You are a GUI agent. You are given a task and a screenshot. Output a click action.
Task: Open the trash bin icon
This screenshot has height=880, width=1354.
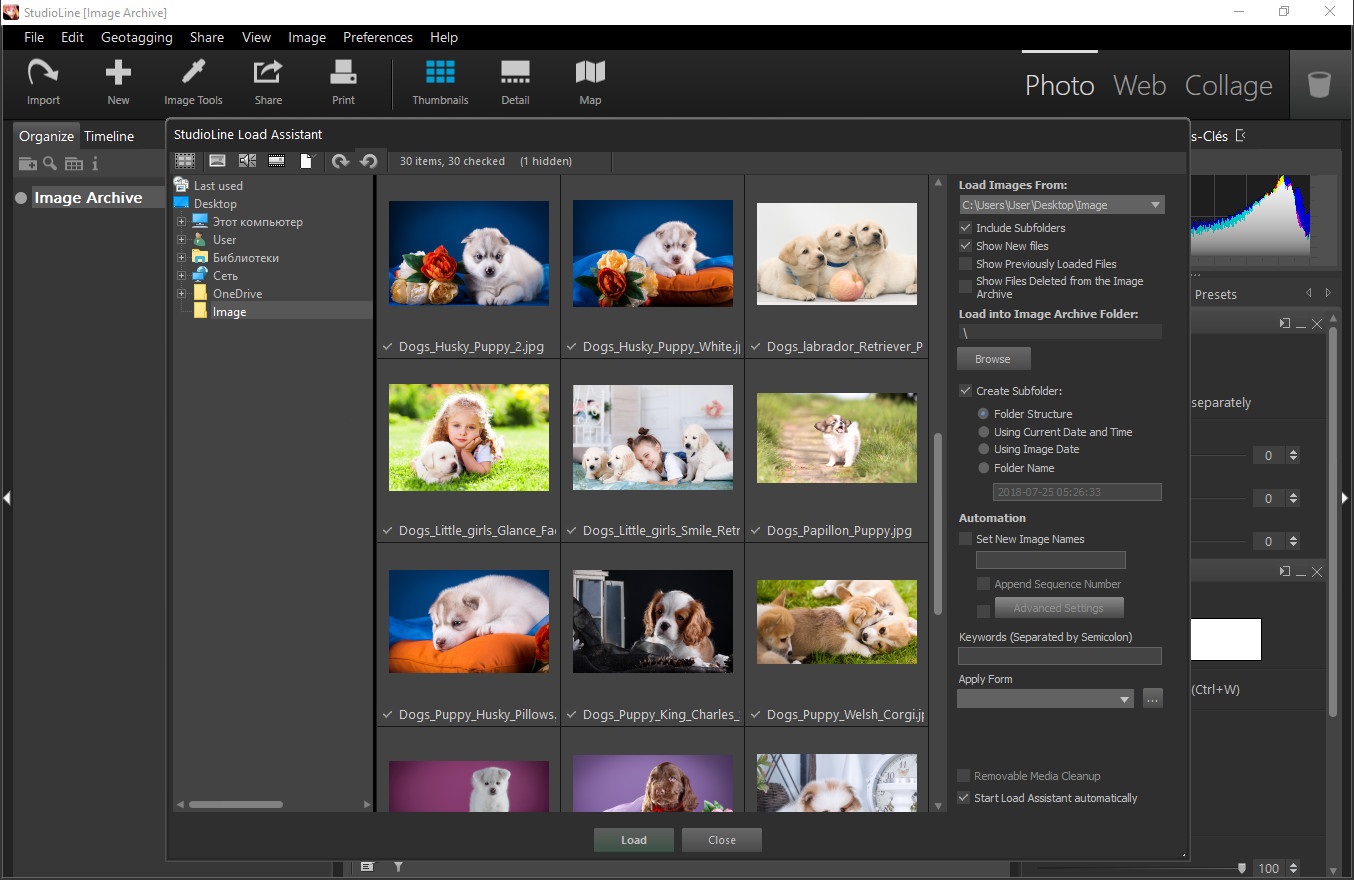tap(1319, 84)
